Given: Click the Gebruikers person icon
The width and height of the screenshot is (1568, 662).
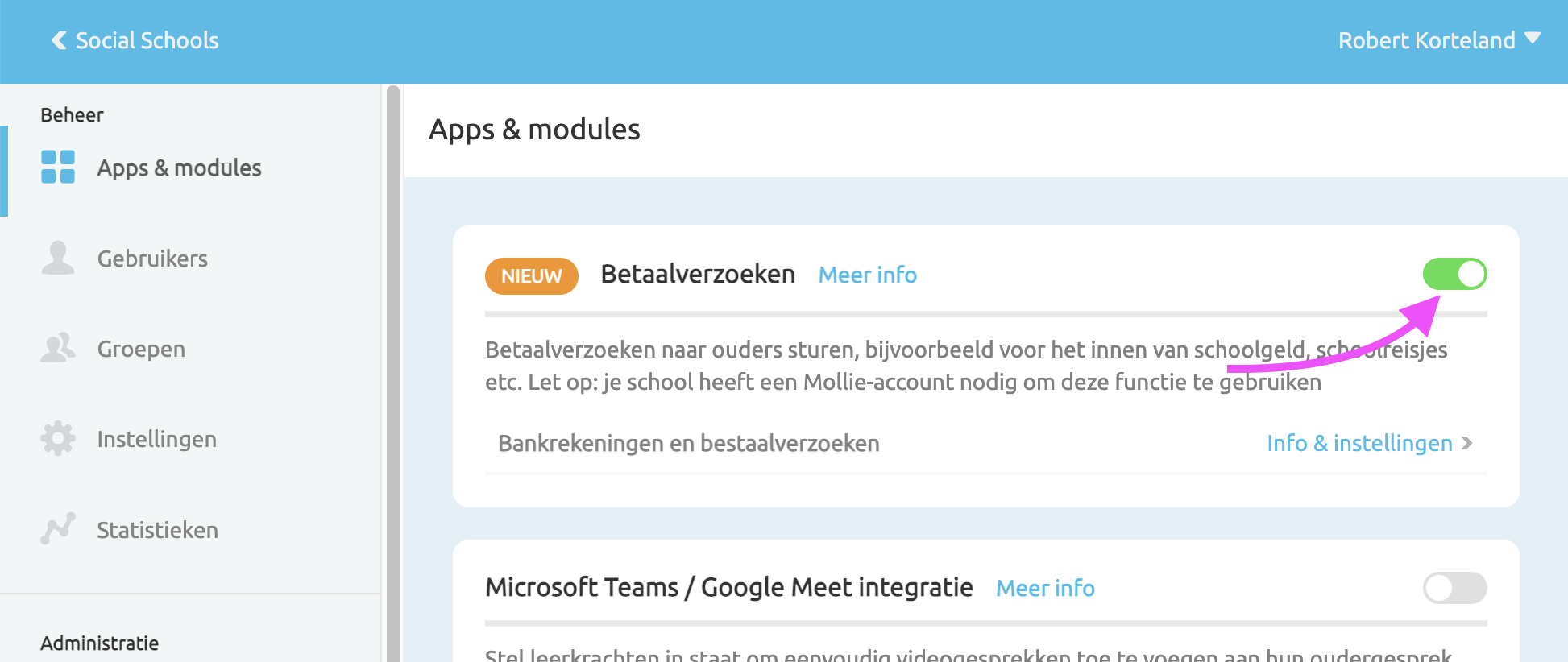Looking at the screenshot, I should [x=56, y=258].
